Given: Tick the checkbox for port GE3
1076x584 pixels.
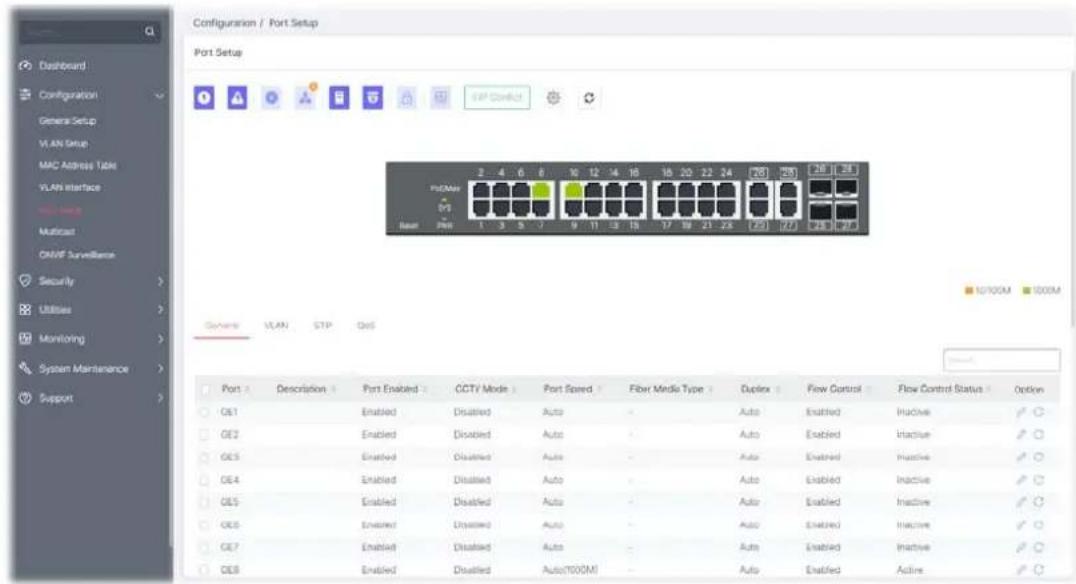Looking at the screenshot, I should coord(204,457).
